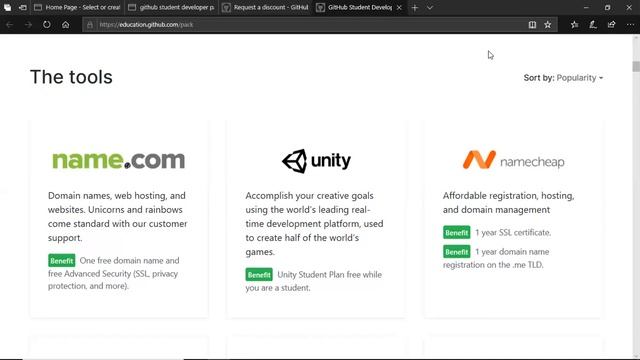The height and width of the screenshot is (360, 640).
Task: Click the lock icon beside the URL
Action: coord(90,25)
